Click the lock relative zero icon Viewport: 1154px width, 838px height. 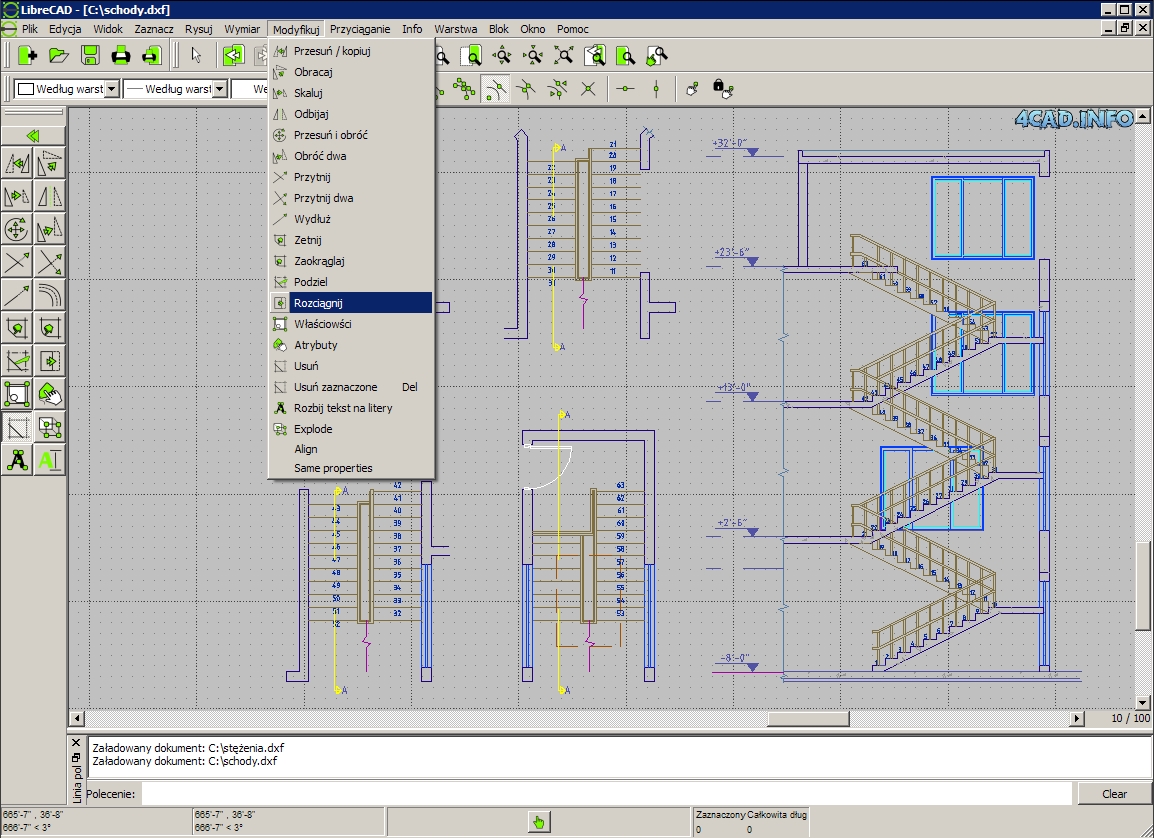tap(722, 89)
